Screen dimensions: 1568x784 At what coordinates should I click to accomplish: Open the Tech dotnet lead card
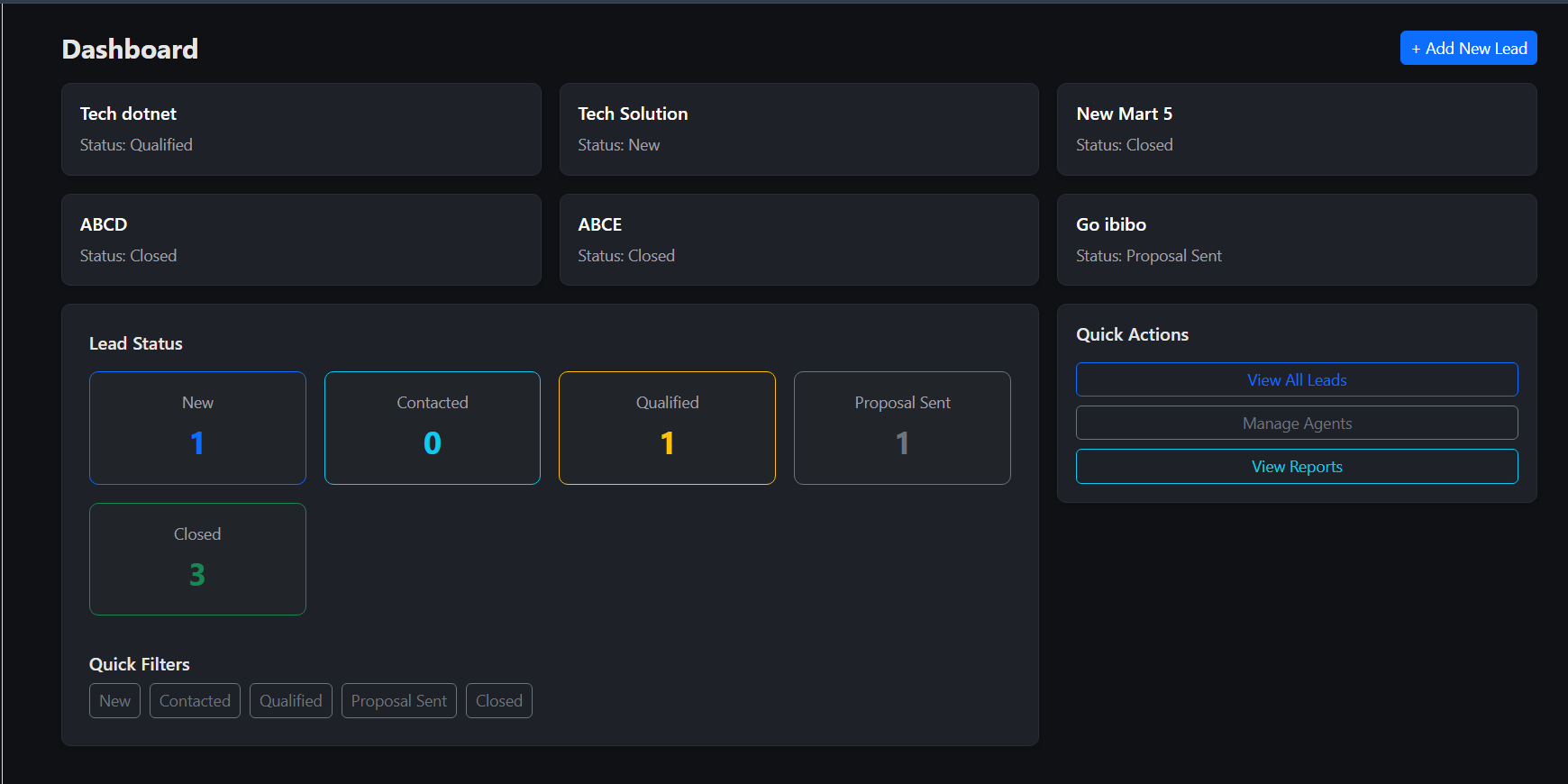coord(300,129)
